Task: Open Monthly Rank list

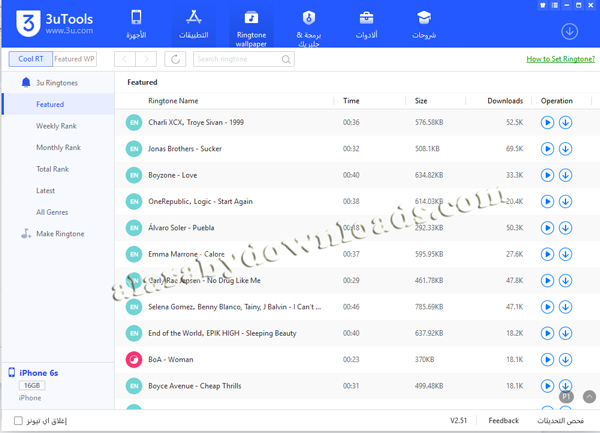Action: [58, 147]
